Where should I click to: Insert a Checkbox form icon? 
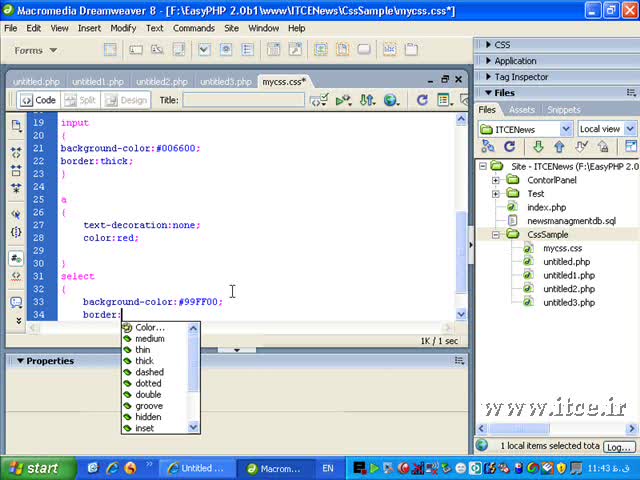pyautogui.click(x=204, y=50)
